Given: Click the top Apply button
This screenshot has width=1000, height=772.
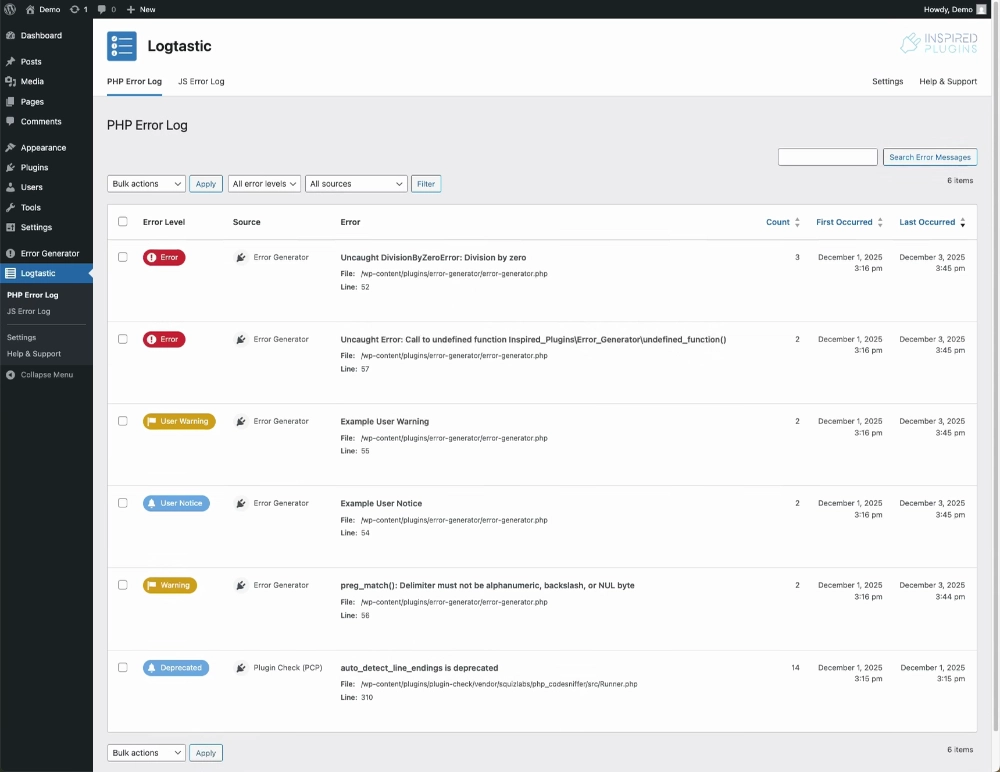Looking at the screenshot, I should tap(205, 184).
